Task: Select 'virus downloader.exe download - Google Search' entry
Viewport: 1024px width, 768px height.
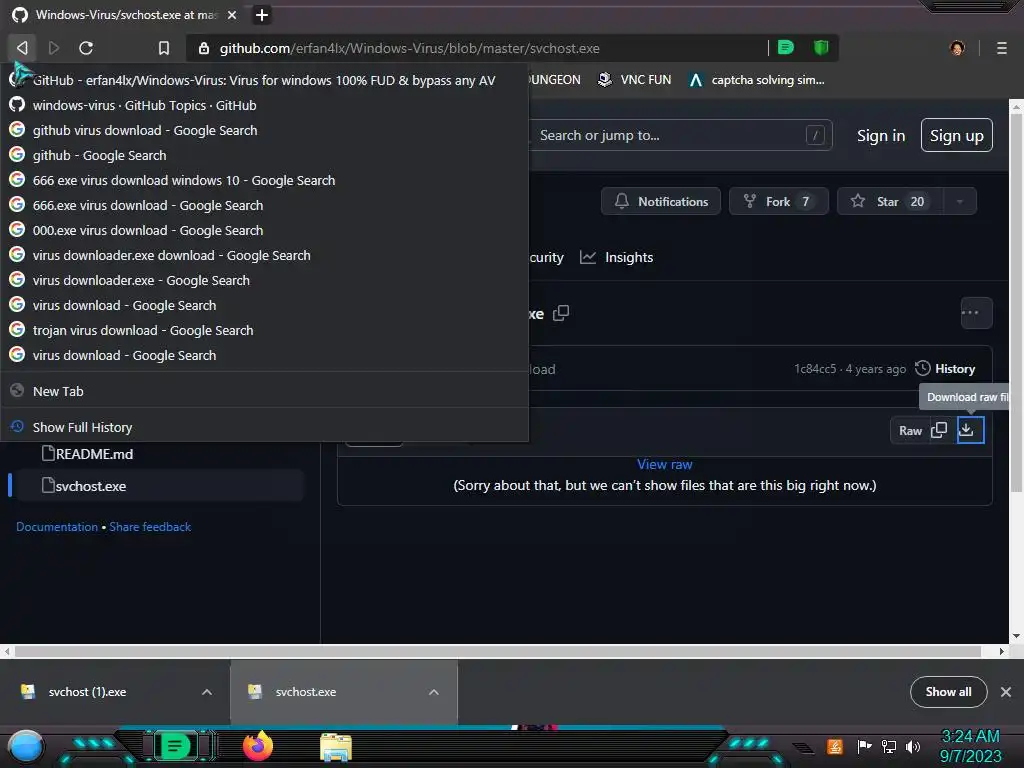Action: pos(264,255)
